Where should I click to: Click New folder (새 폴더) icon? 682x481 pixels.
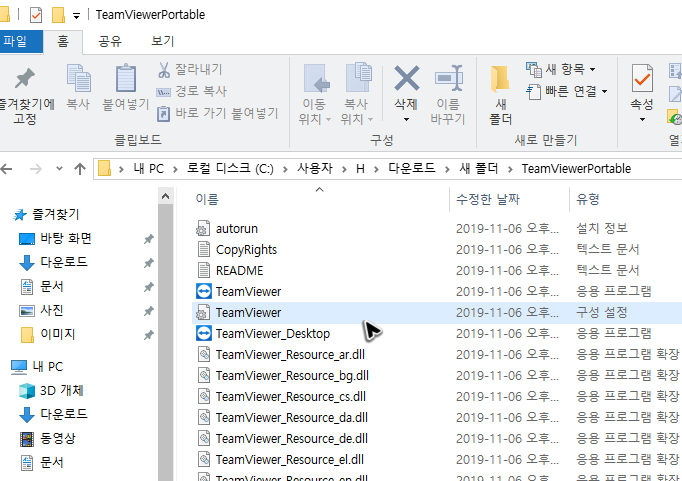coord(500,79)
